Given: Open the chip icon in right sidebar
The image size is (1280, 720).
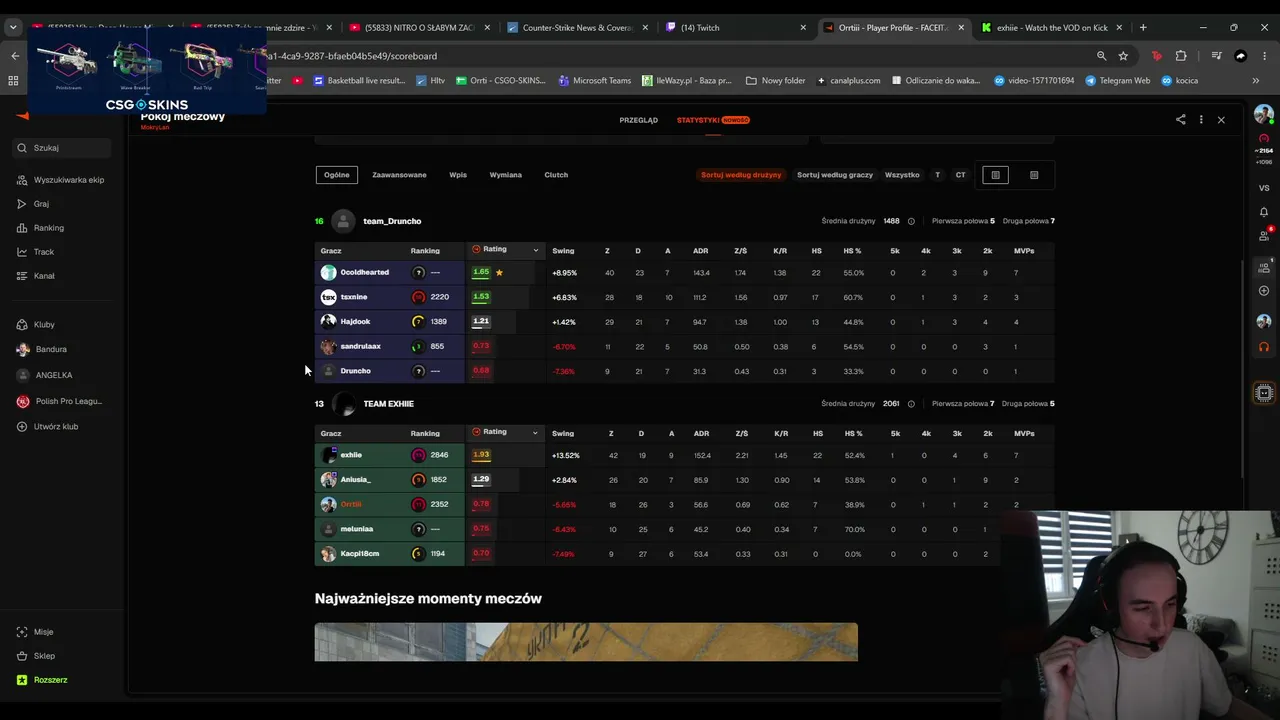Looking at the screenshot, I should [x=1264, y=393].
